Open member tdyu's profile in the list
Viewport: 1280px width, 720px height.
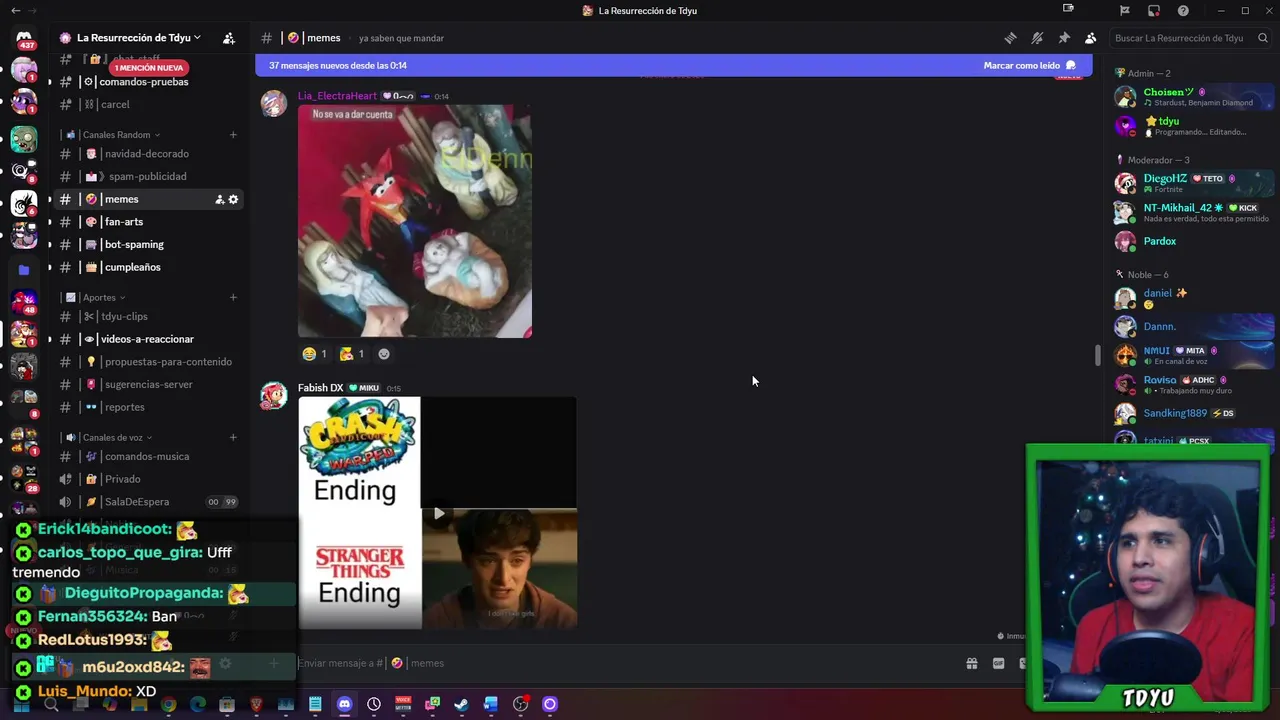pos(1194,126)
